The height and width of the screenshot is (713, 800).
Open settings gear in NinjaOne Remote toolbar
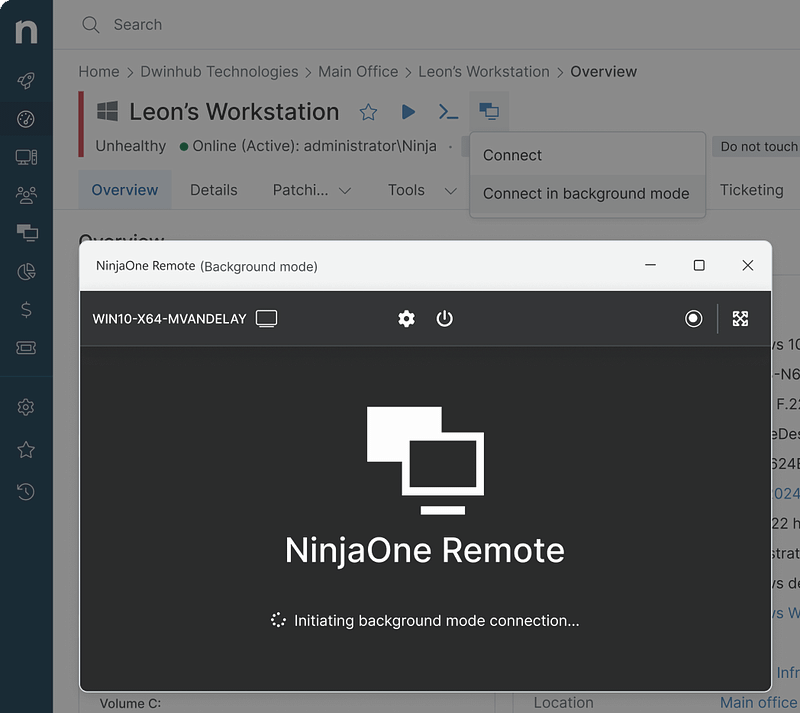click(x=406, y=319)
